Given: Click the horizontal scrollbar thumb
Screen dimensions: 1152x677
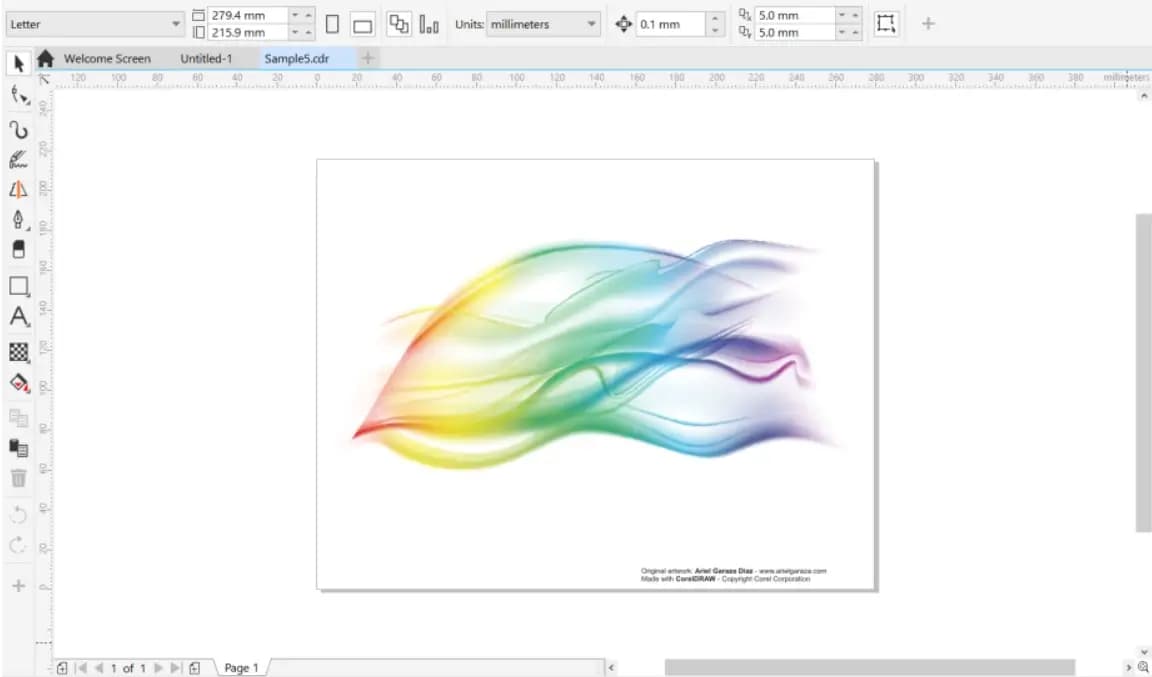Looking at the screenshot, I should coord(870,667).
